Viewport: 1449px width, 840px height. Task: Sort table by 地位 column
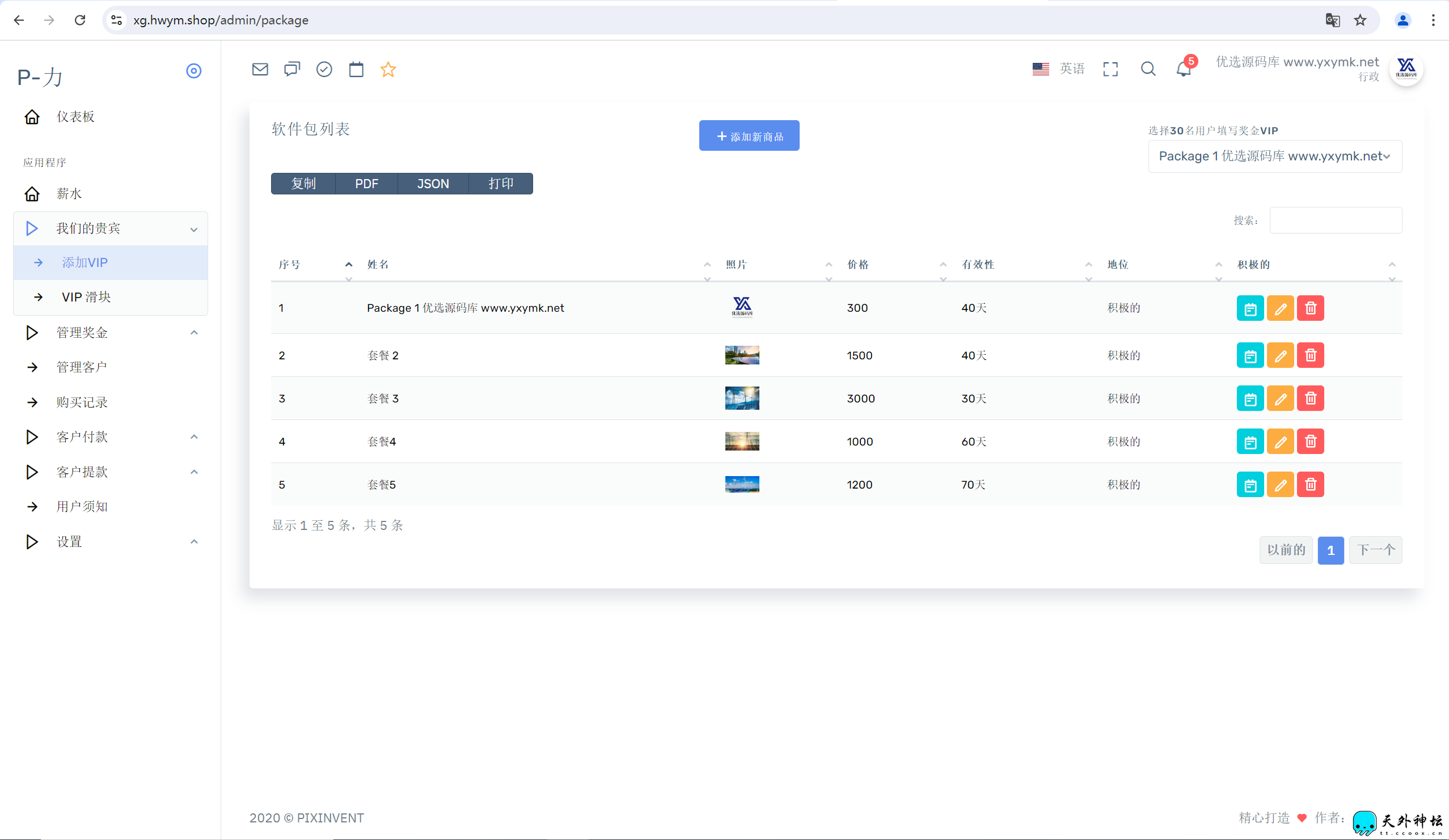[x=1165, y=265]
